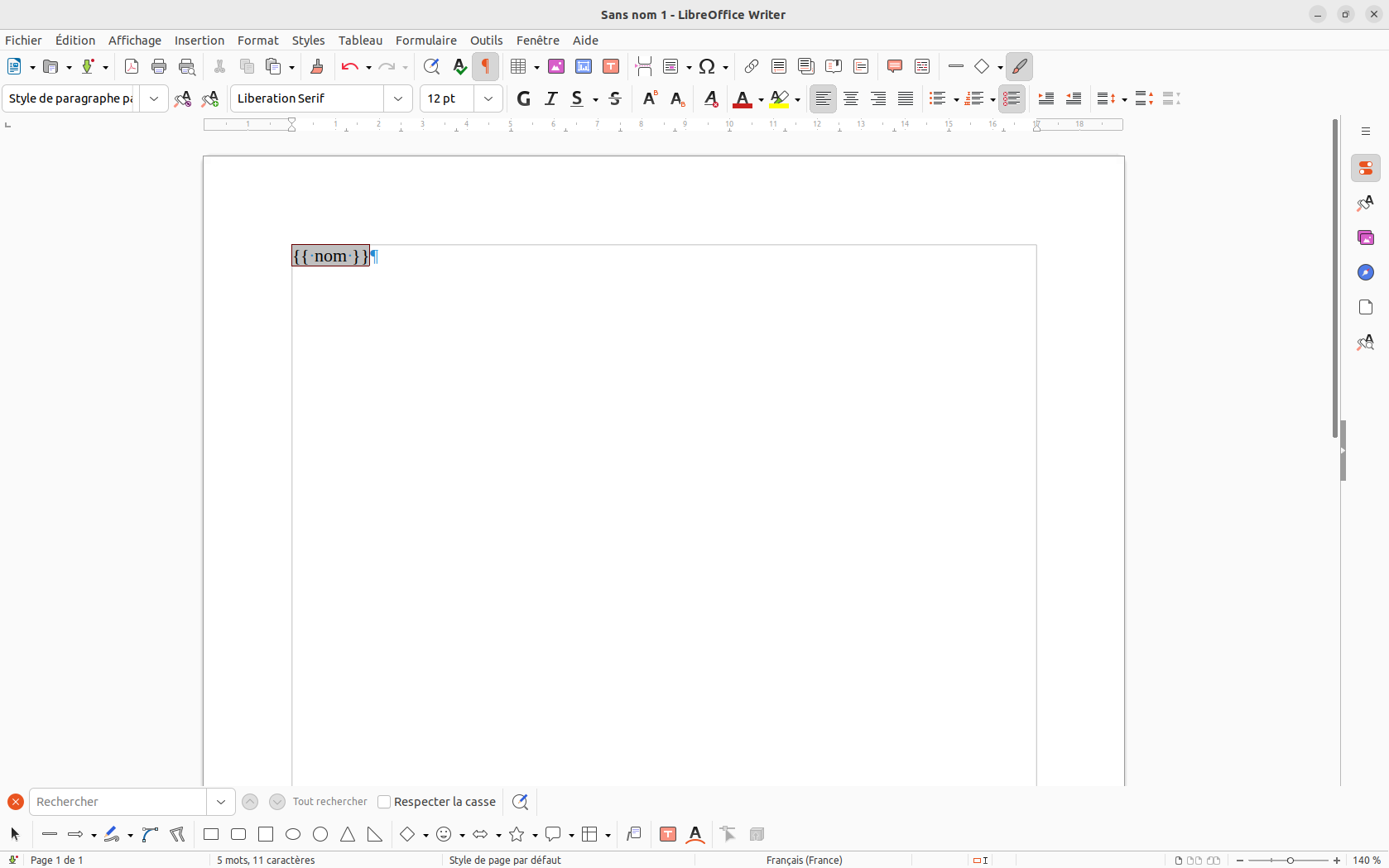Apply strikethrough formatting icon

615,98
